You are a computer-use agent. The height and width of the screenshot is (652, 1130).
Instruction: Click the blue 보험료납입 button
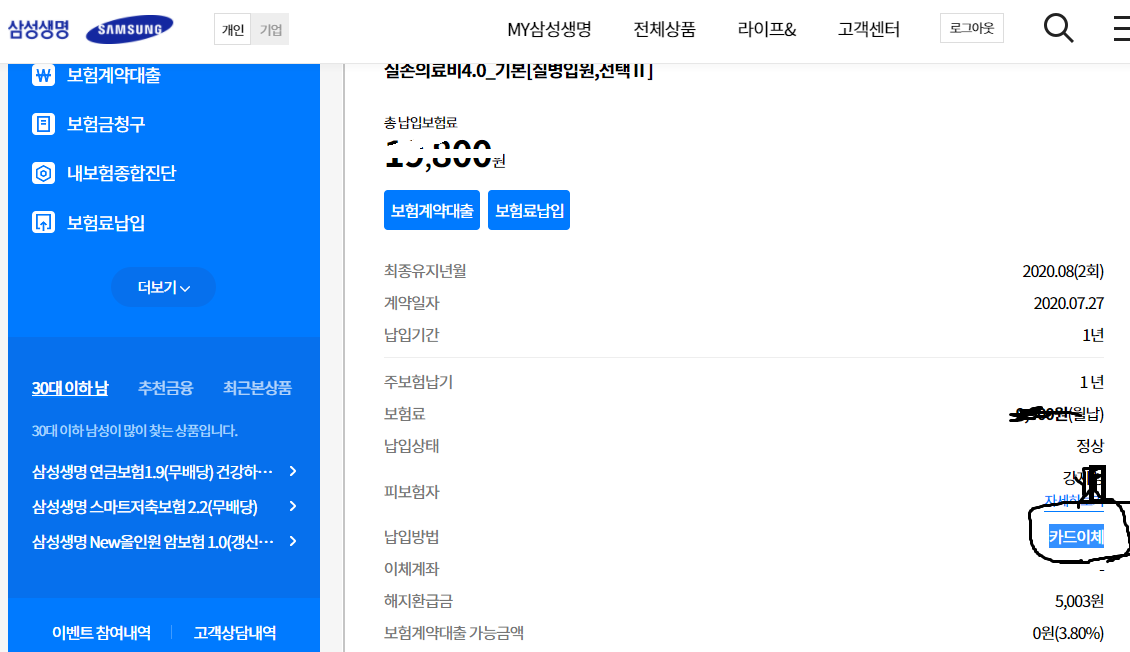click(x=529, y=210)
